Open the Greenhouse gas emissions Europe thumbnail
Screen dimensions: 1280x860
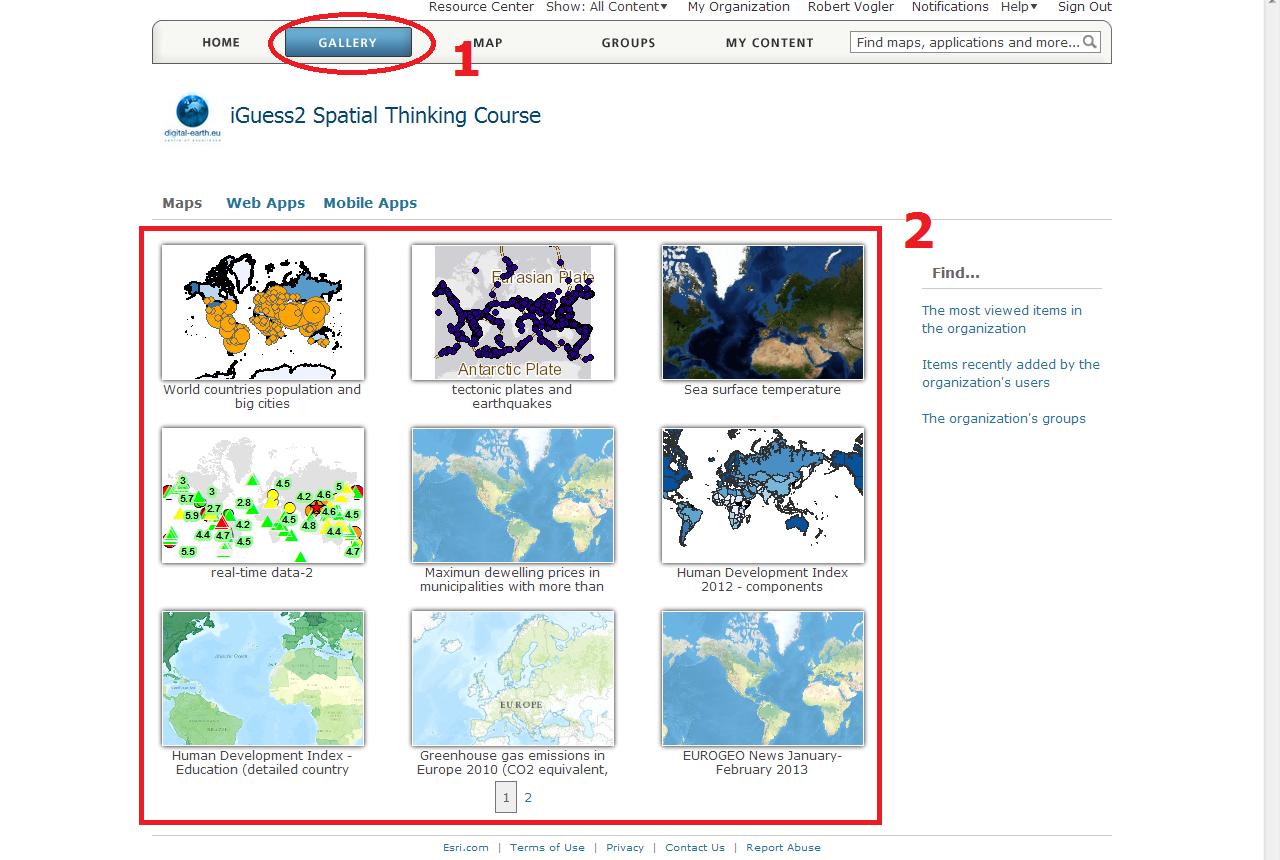[x=513, y=678]
